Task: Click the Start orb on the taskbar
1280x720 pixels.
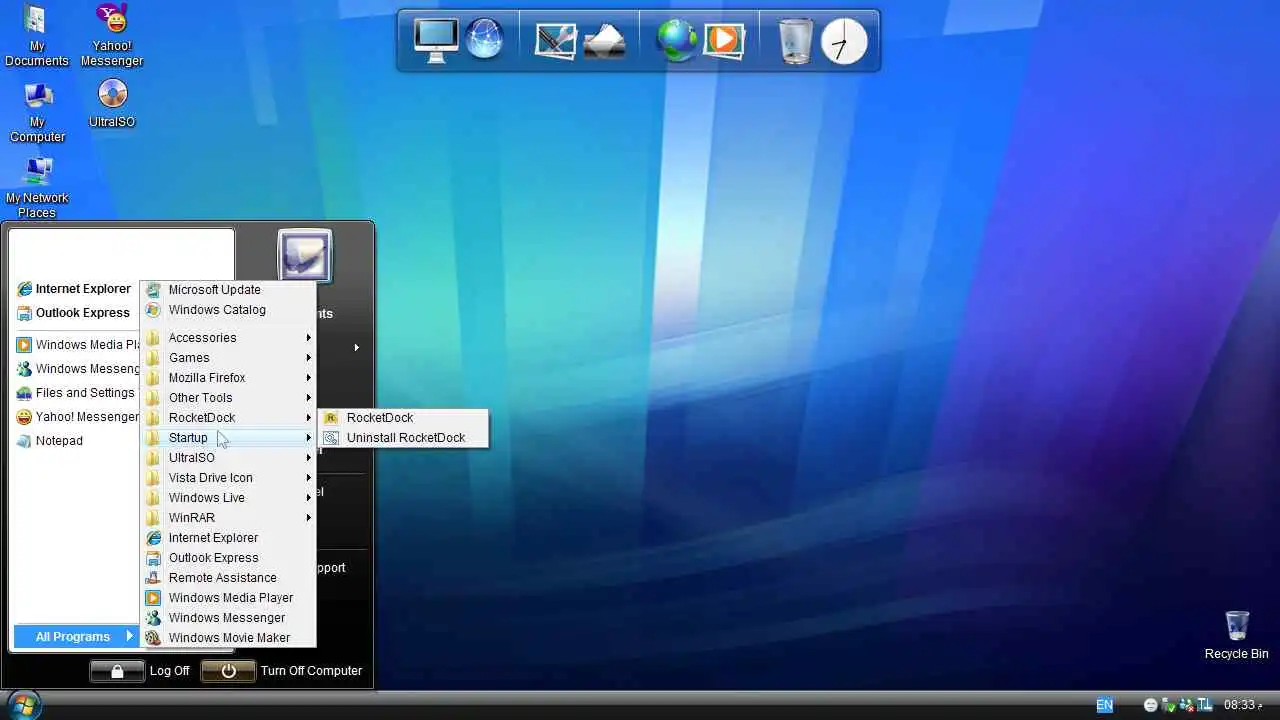Action: click(x=24, y=705)
